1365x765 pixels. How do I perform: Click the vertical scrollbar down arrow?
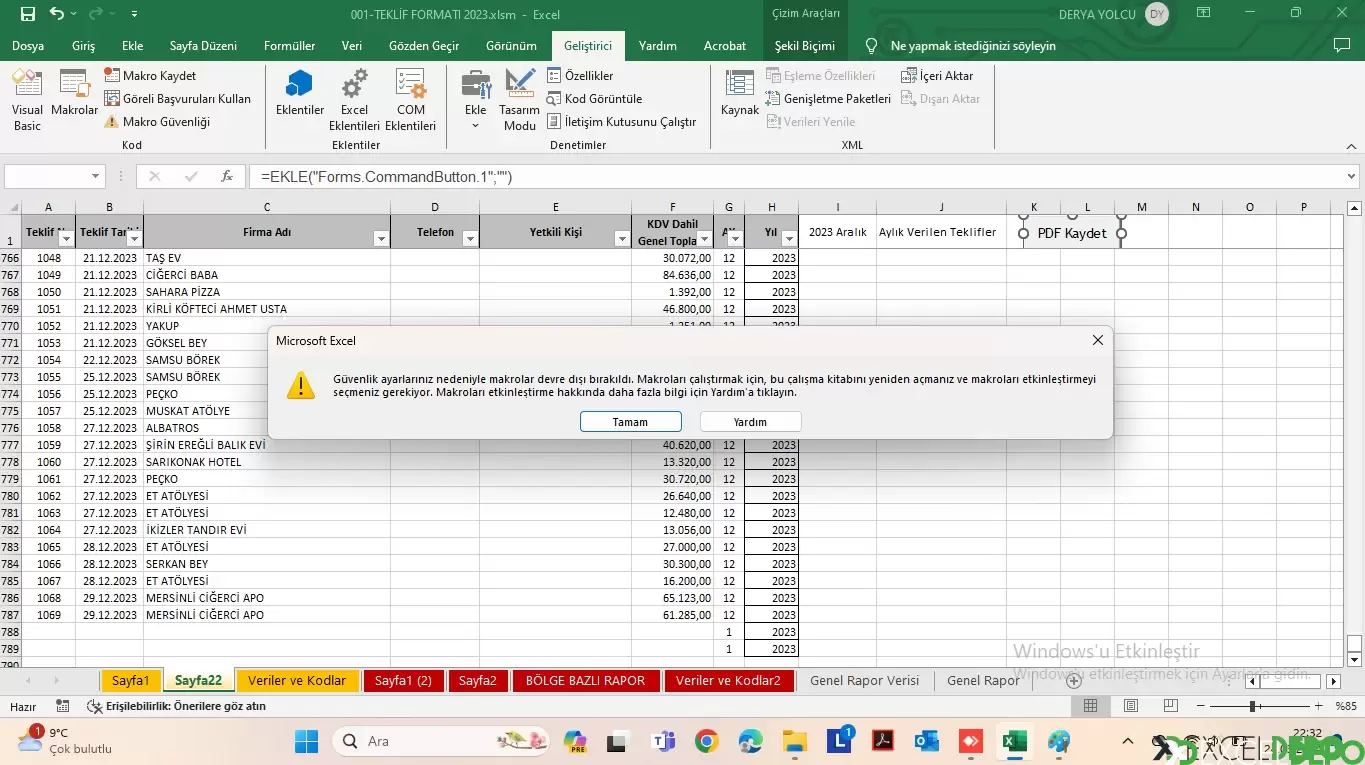(1355, 660)
